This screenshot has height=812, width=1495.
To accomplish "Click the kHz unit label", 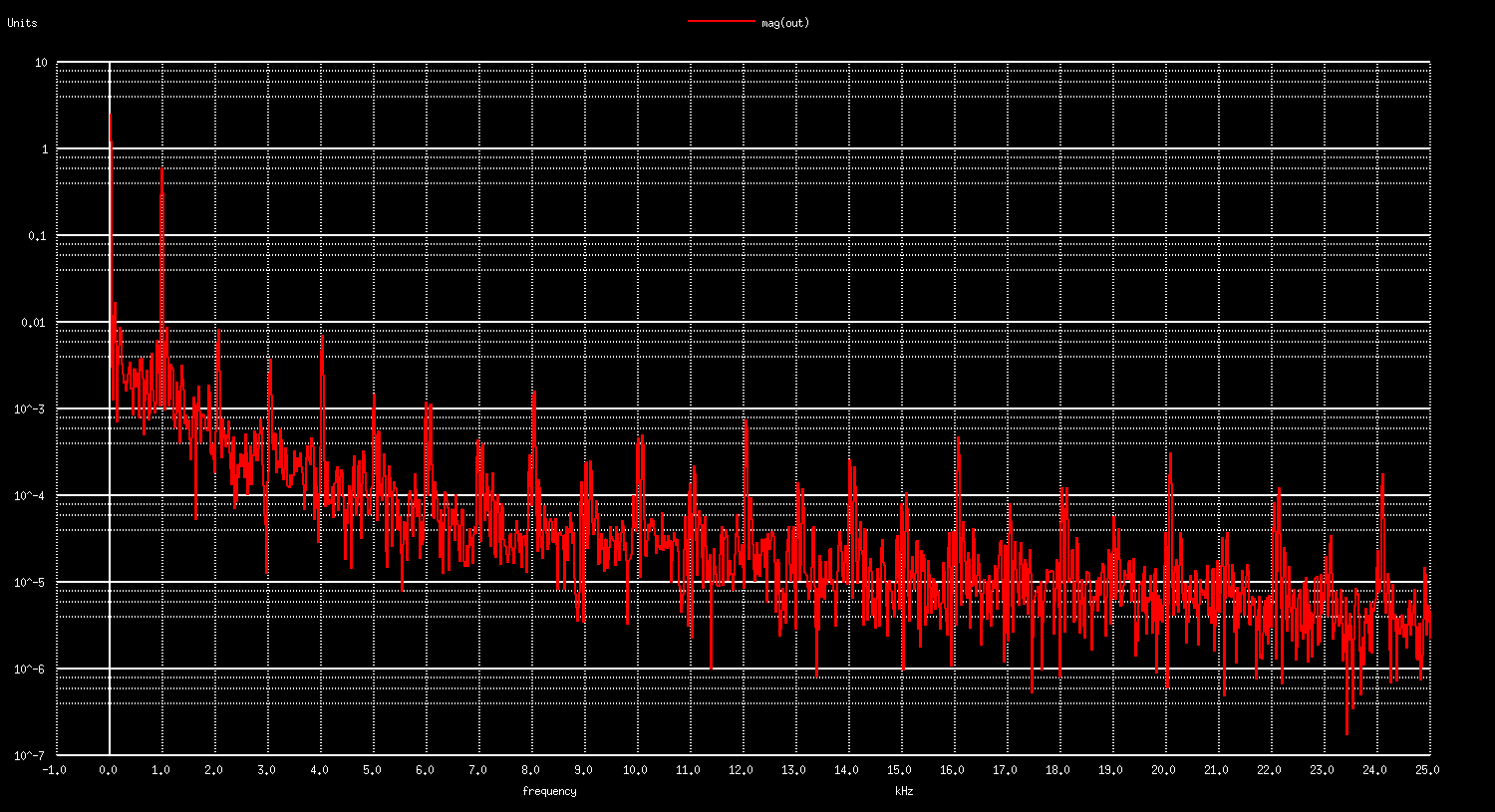I will tap(904, 791).
